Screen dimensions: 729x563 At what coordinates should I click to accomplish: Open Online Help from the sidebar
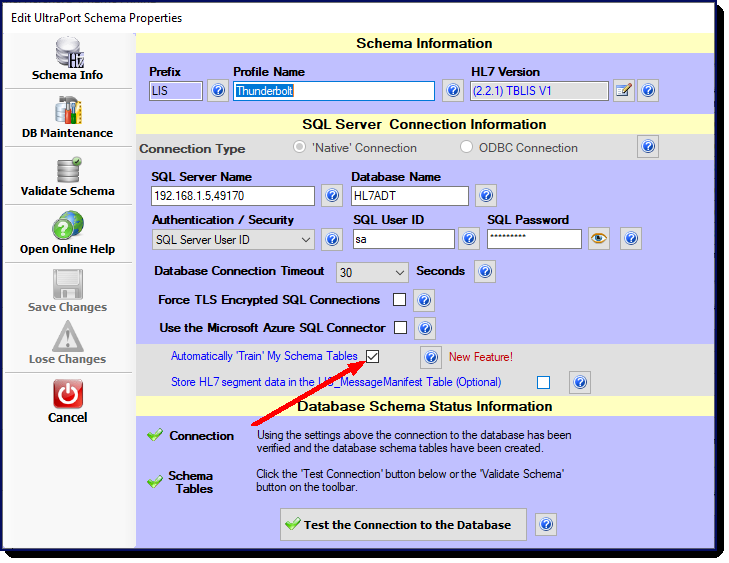tap(68, 234)
